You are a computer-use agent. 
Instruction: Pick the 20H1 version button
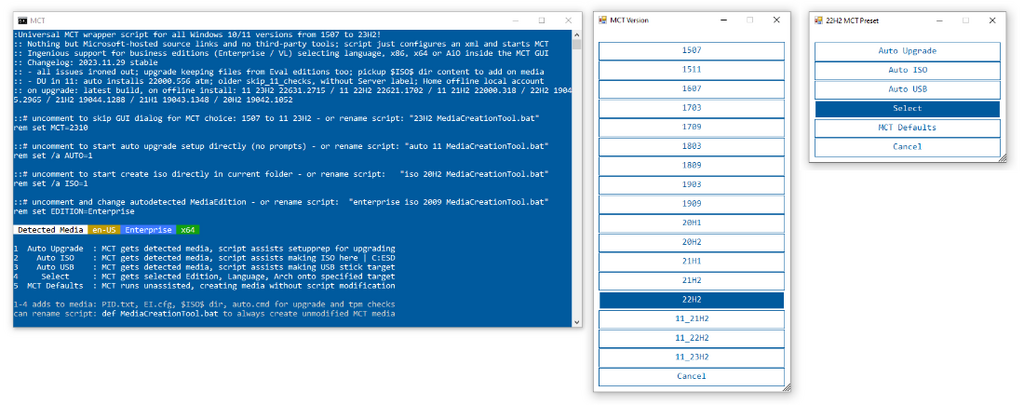pyautogui.click(x=692, y=223)
